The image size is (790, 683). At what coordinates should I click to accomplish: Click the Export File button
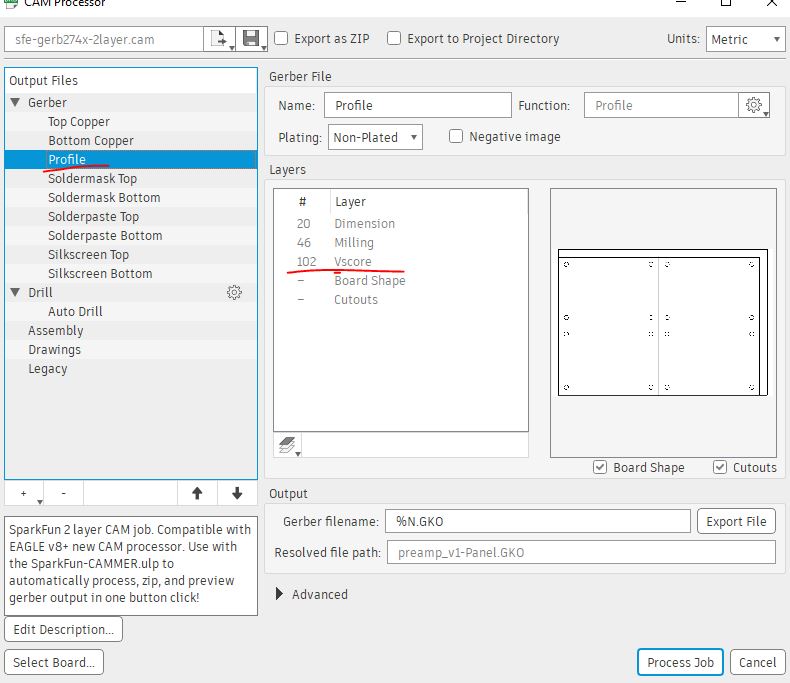click(736, 521)
